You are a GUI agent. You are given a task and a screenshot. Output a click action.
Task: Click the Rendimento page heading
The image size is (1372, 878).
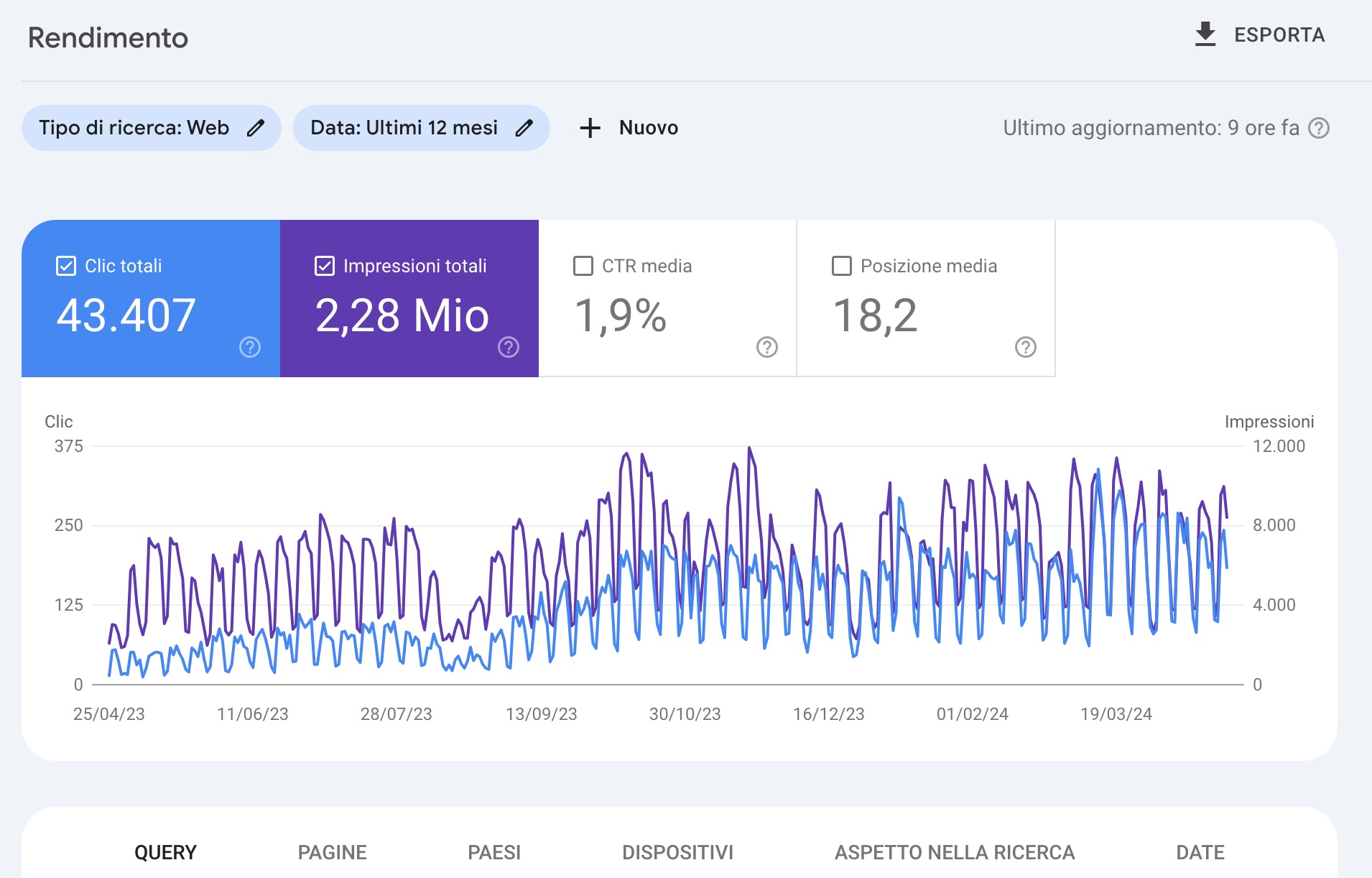[x=108, y=37]
